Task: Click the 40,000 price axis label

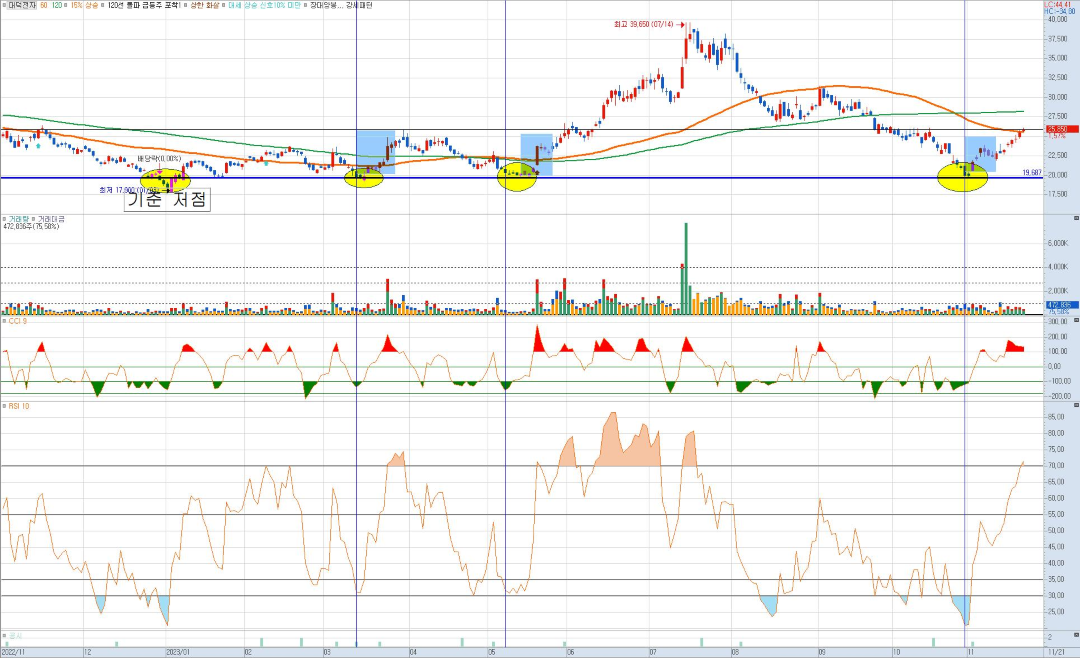Action: 1057,19
